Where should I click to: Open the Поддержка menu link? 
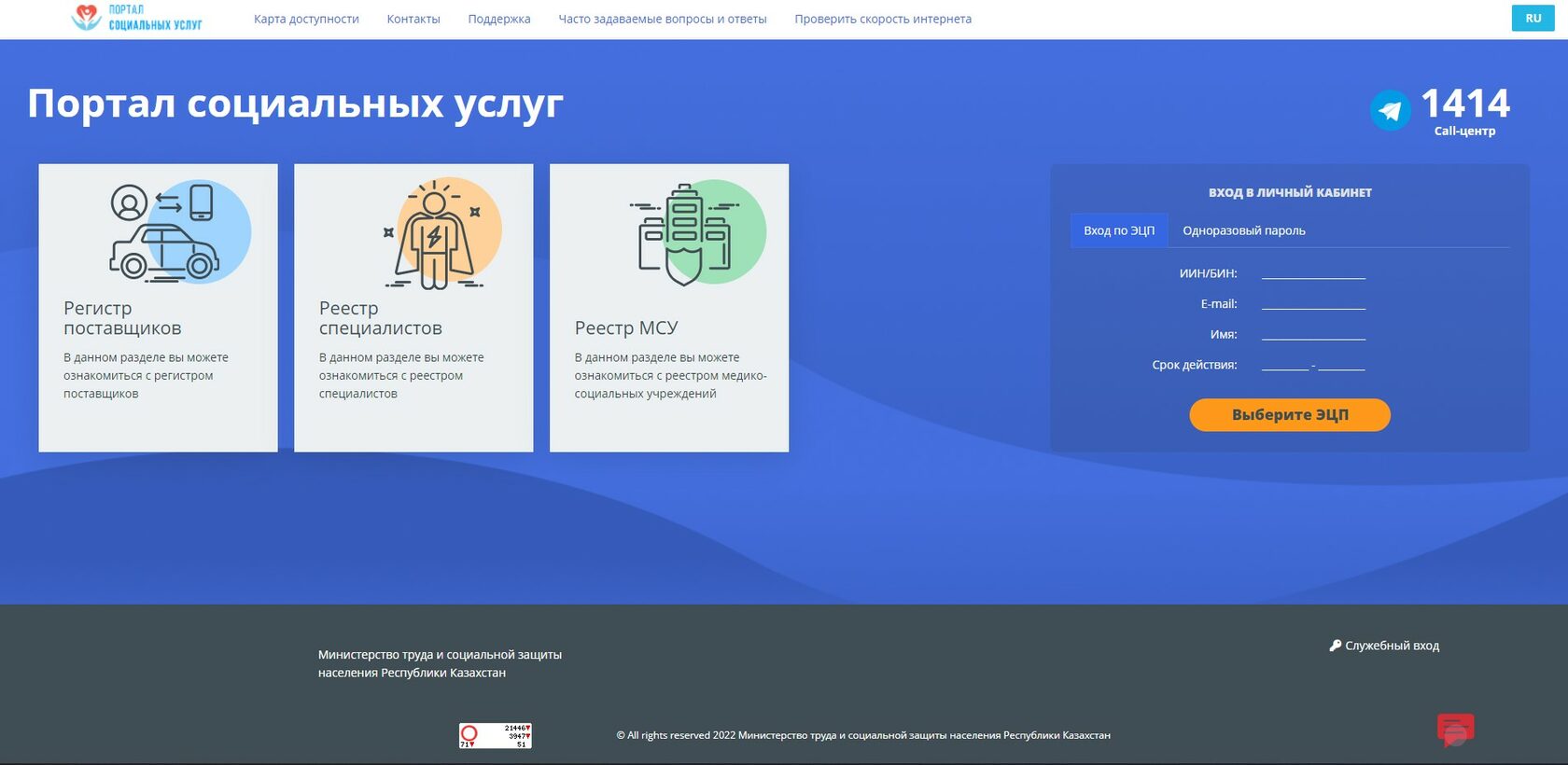(499, 19)
